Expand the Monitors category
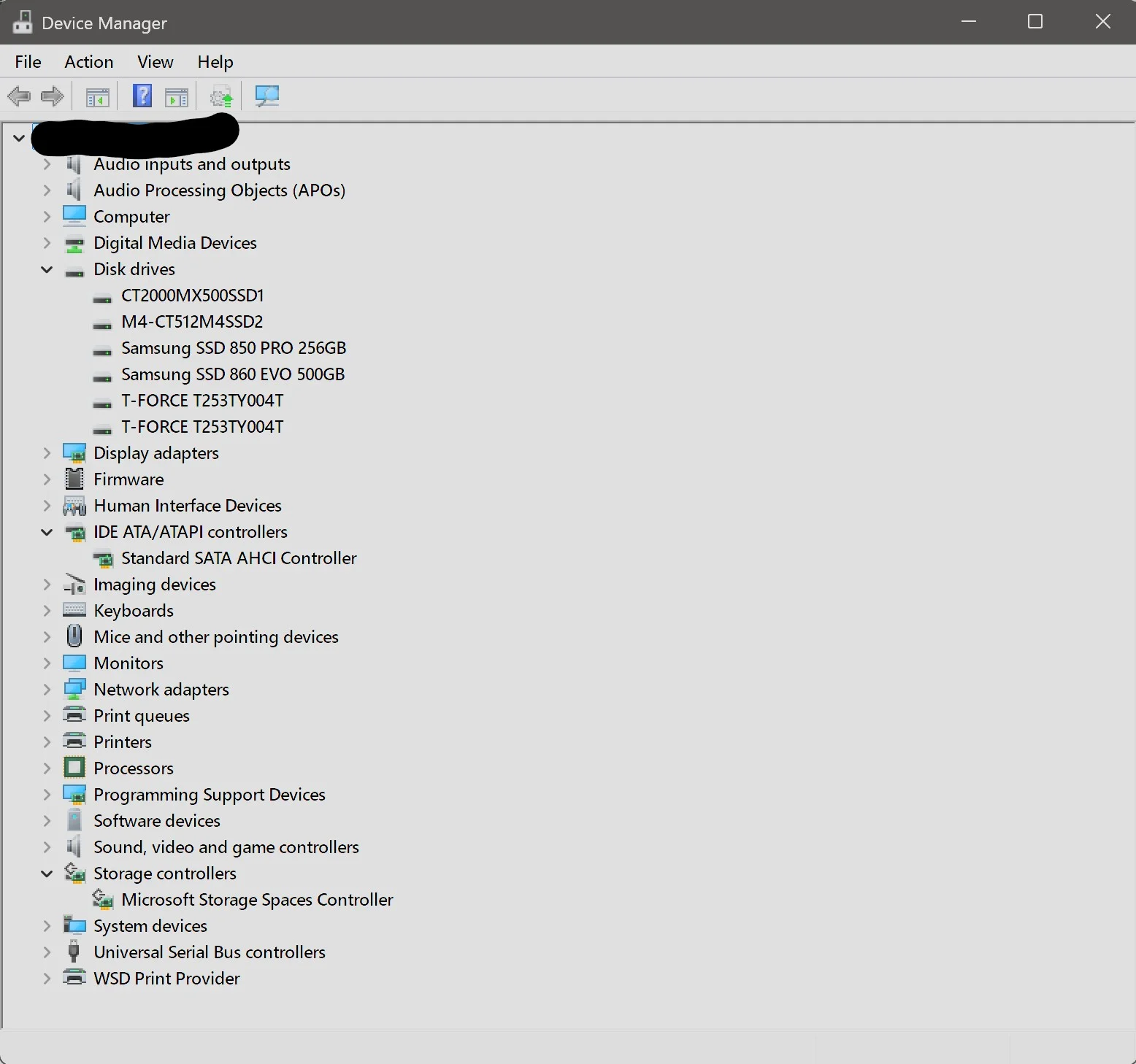Viewport: 1136px width, 1064px height. (x=47, y=663)
